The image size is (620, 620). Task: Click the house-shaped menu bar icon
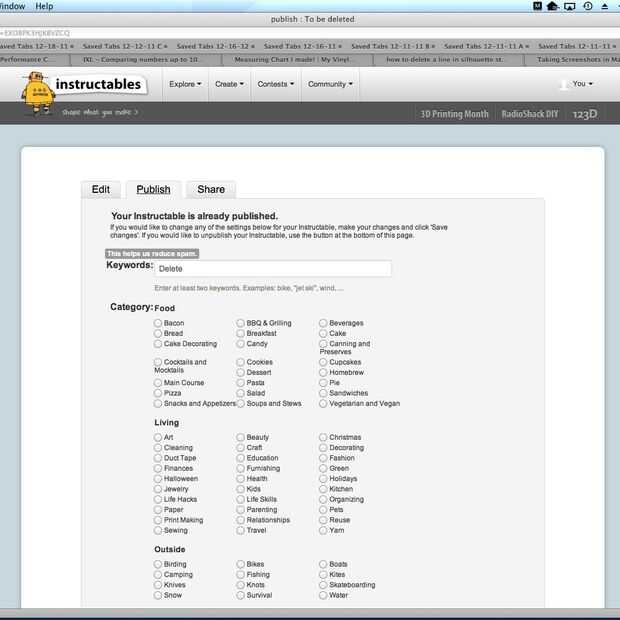(552, 6)
